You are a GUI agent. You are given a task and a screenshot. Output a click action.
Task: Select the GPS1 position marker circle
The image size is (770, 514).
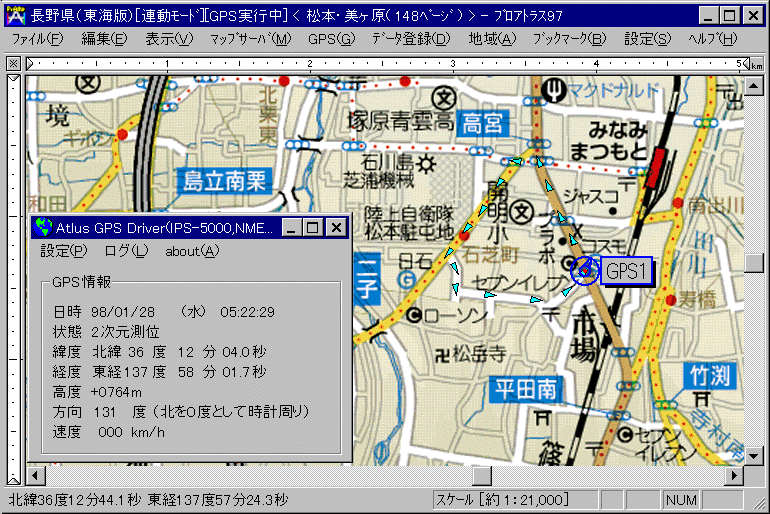[x=584, y=270]
